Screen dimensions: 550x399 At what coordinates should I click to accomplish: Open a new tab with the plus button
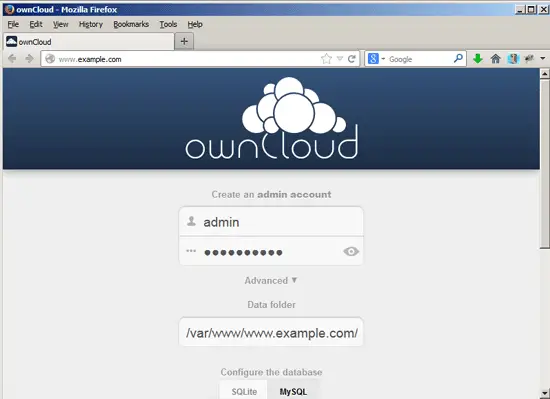click(184, 41)
